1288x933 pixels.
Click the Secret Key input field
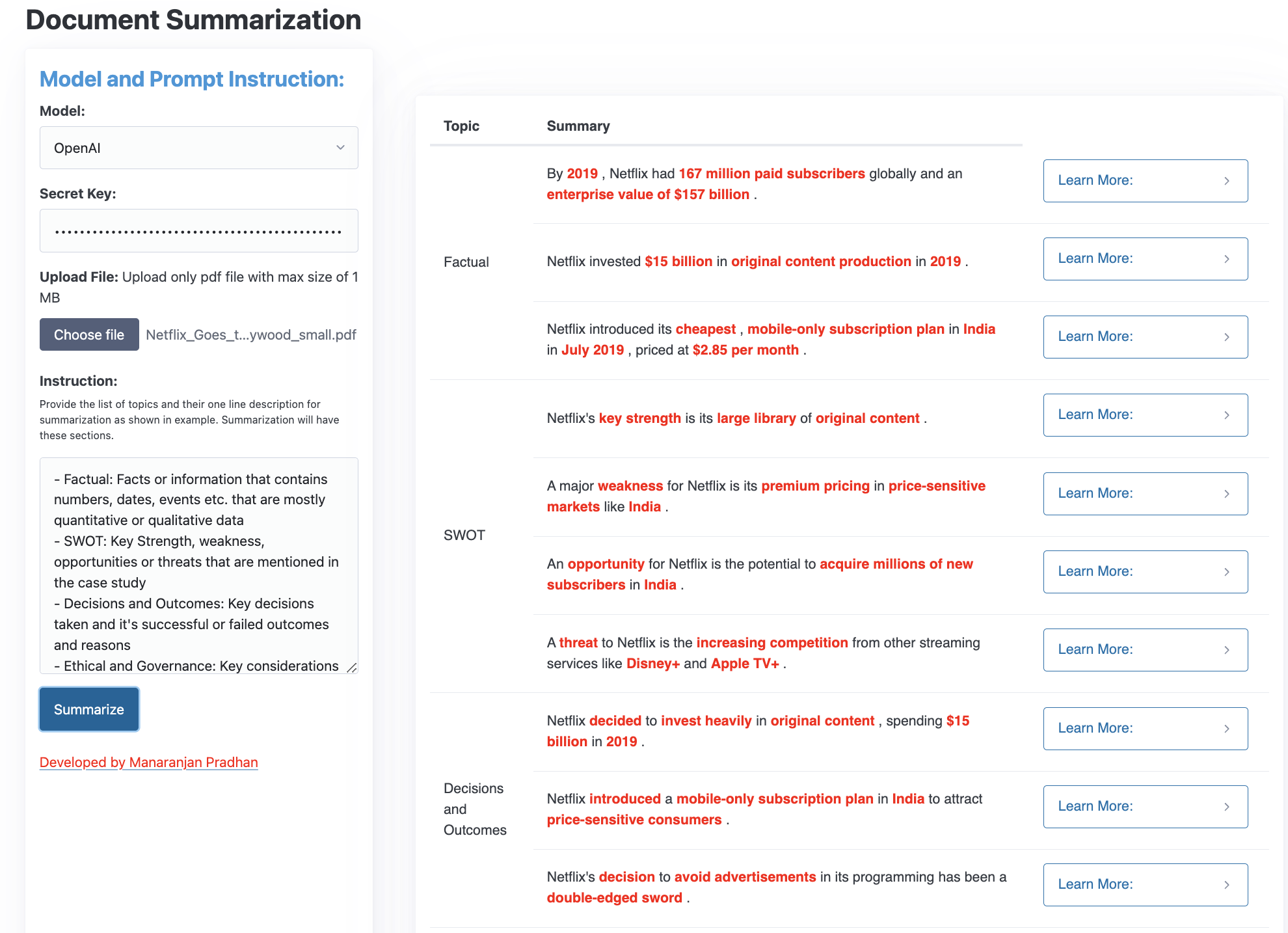click(x=197, y=229)
